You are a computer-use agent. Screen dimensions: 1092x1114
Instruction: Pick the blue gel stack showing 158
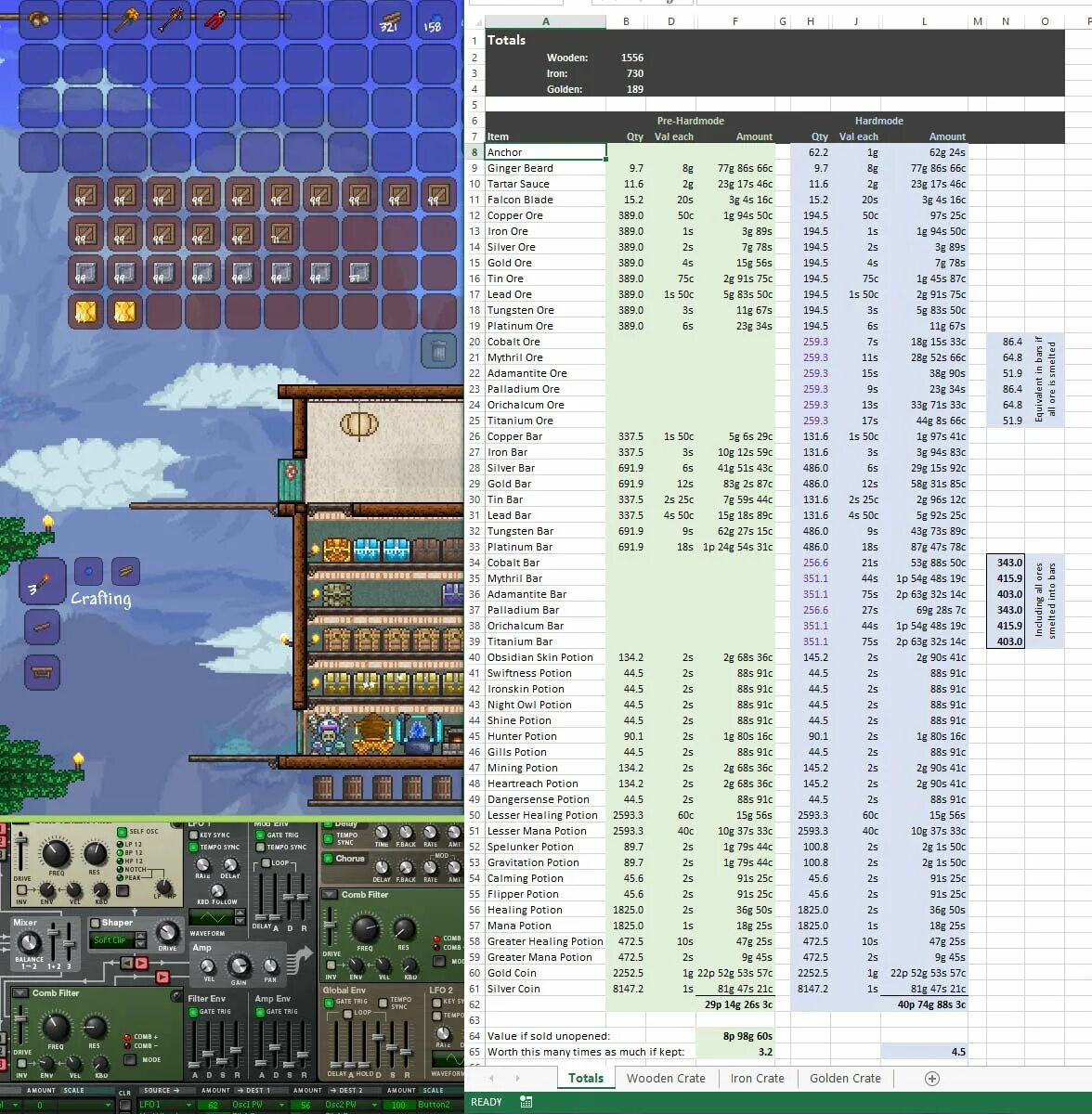coord(435,20)
